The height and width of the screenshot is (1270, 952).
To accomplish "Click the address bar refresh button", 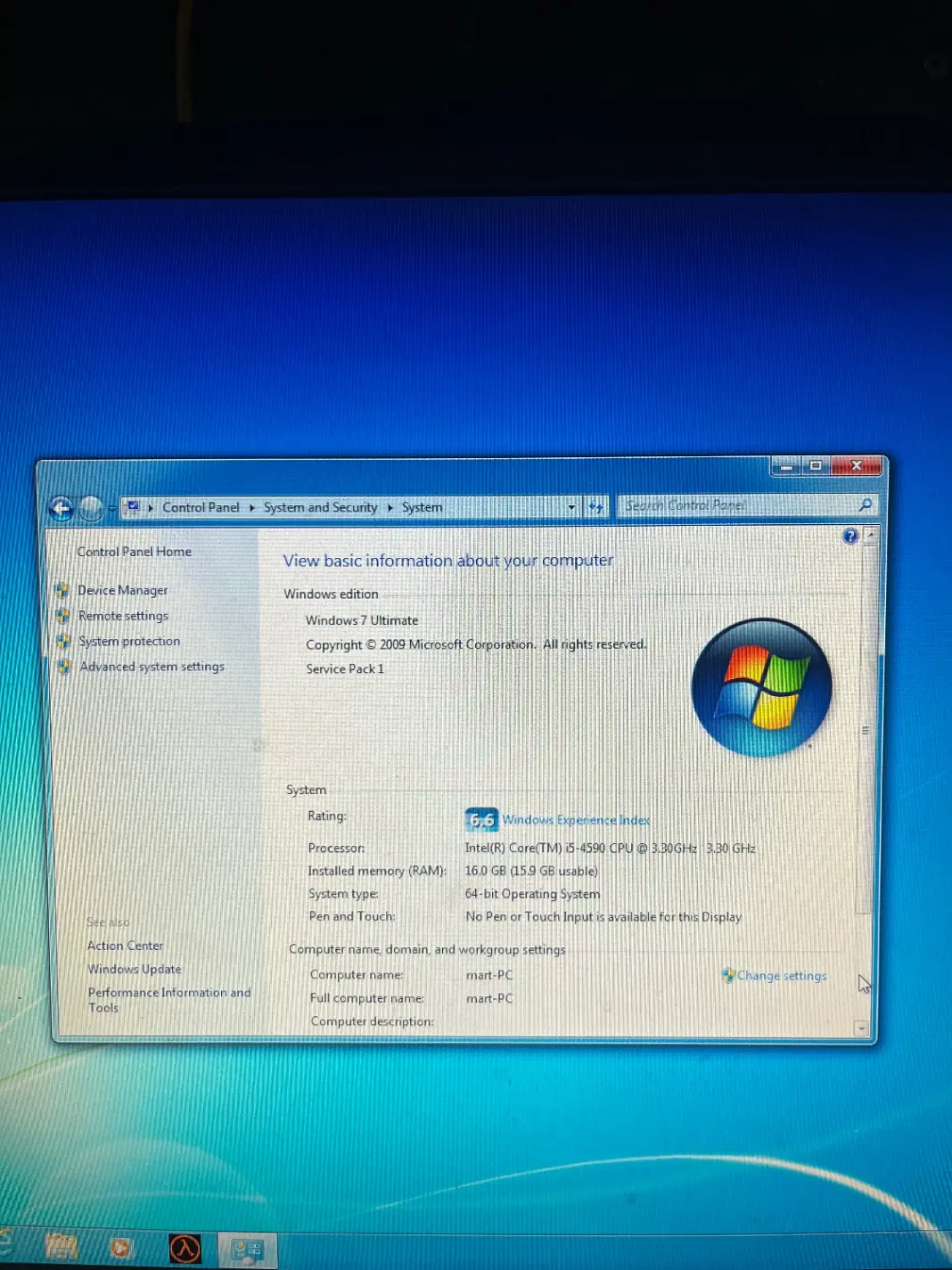I will (x=596, y=507).
